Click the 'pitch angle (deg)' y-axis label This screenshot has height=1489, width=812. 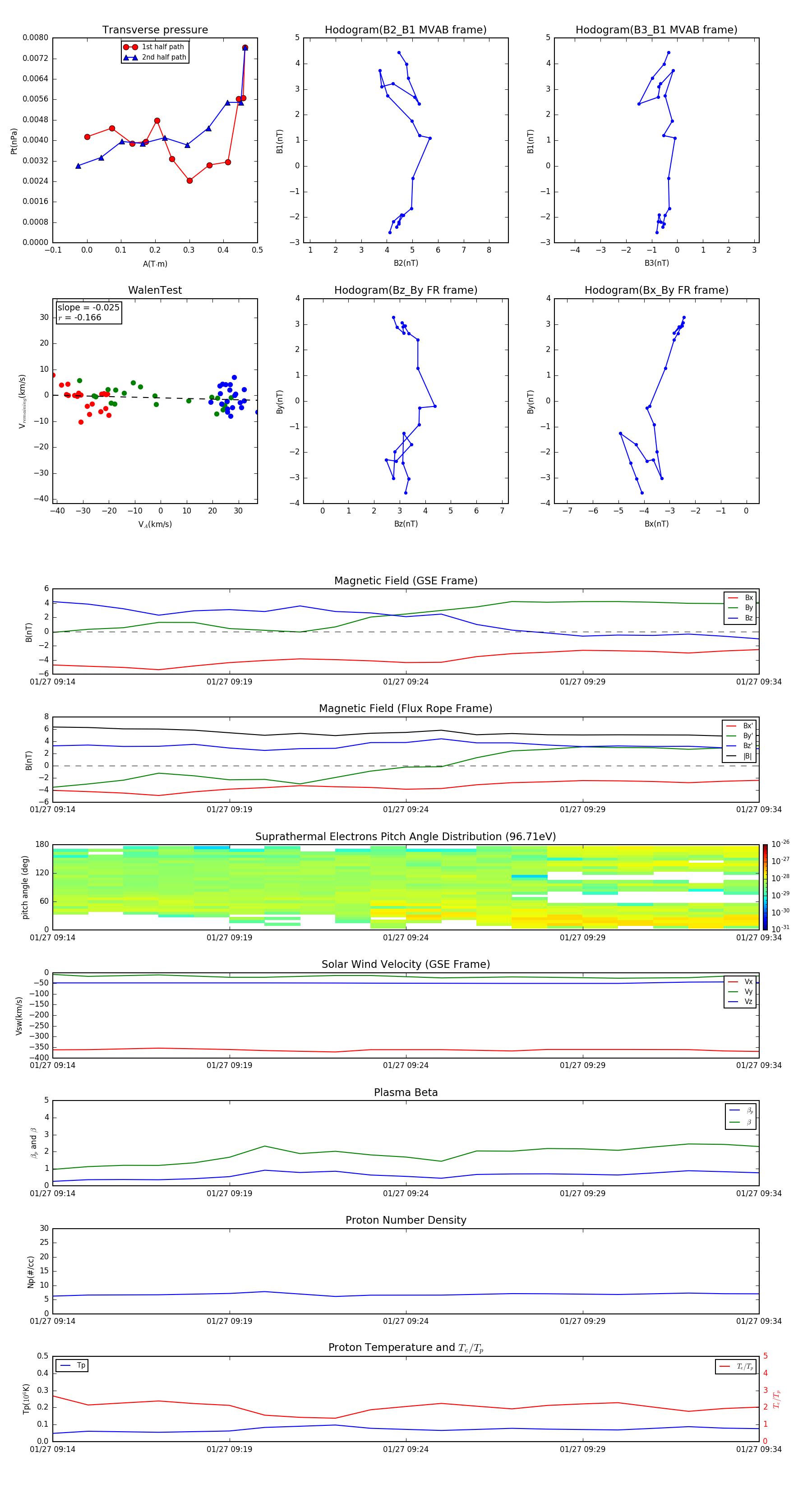point(25,887)
